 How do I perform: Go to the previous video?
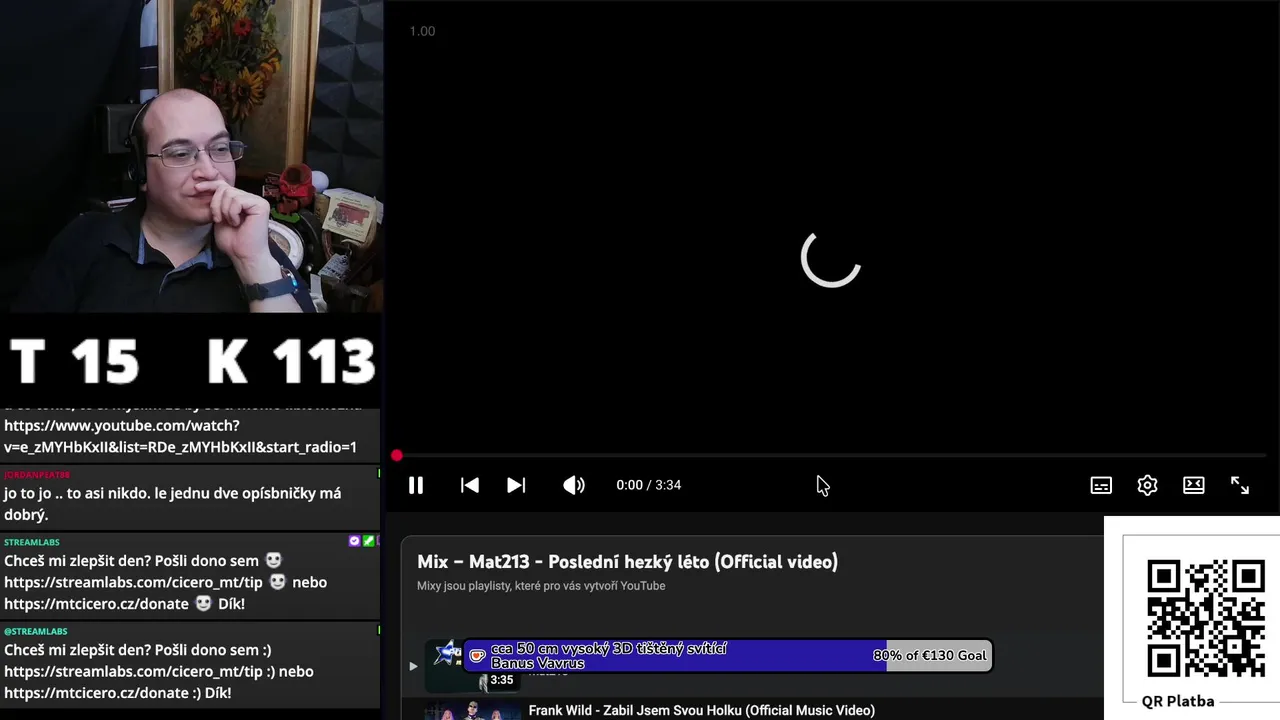tap(469, 485)
